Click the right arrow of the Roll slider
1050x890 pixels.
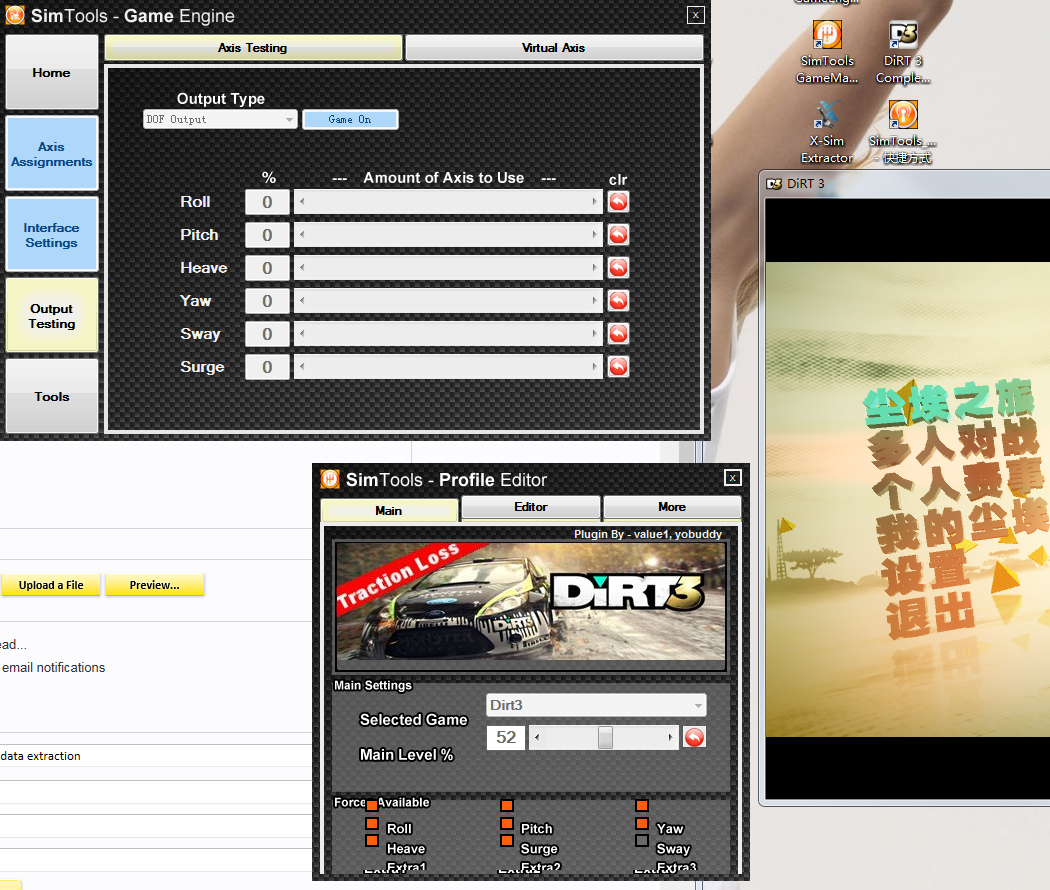594,202
